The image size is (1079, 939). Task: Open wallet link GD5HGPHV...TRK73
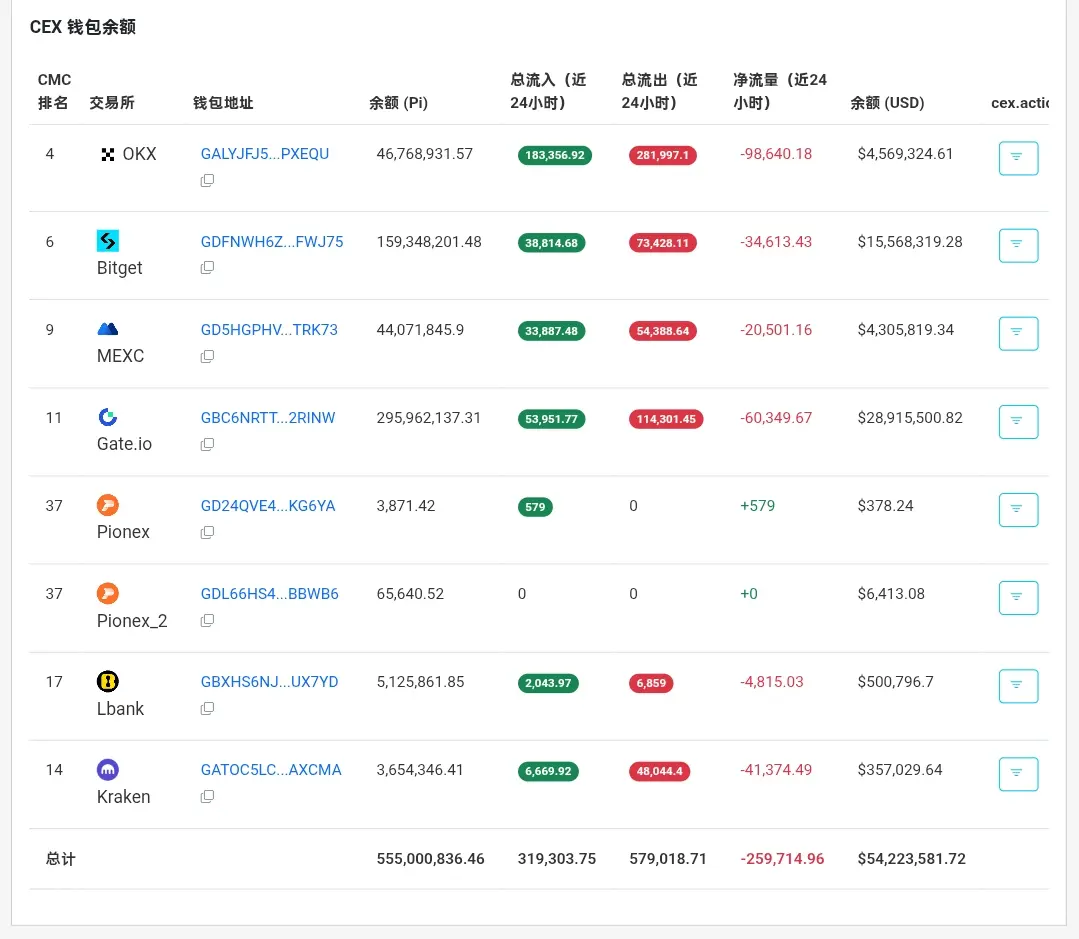coord(269,330)
